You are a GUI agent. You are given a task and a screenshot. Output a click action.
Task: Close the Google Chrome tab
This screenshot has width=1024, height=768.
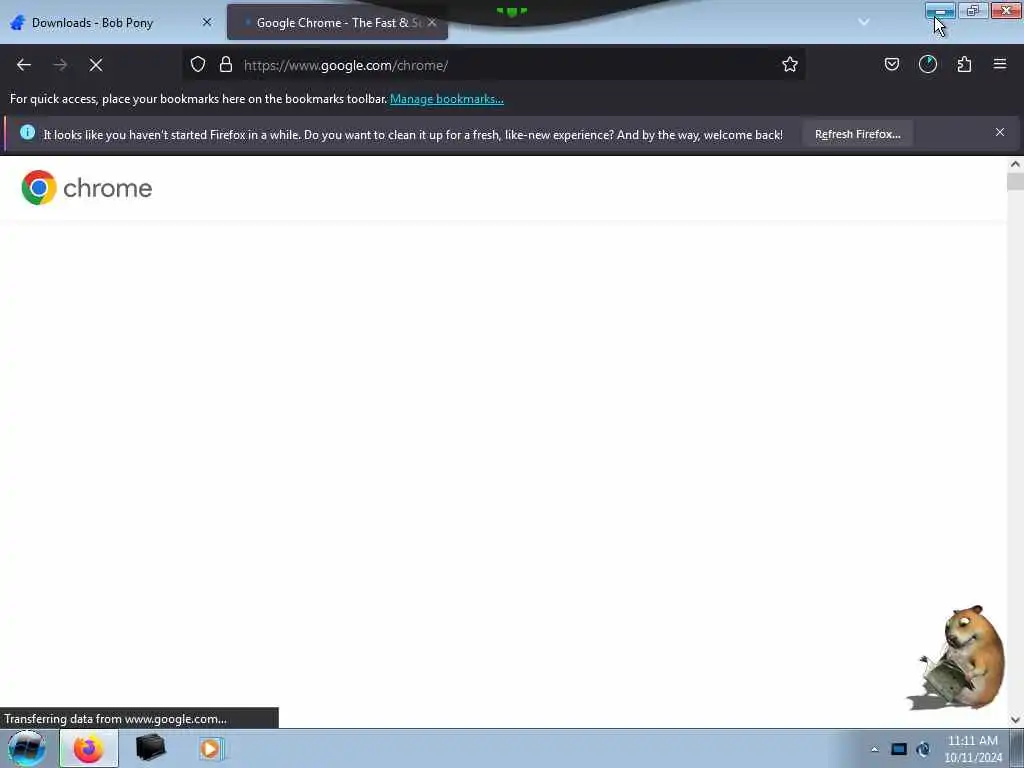click(432, 22)
